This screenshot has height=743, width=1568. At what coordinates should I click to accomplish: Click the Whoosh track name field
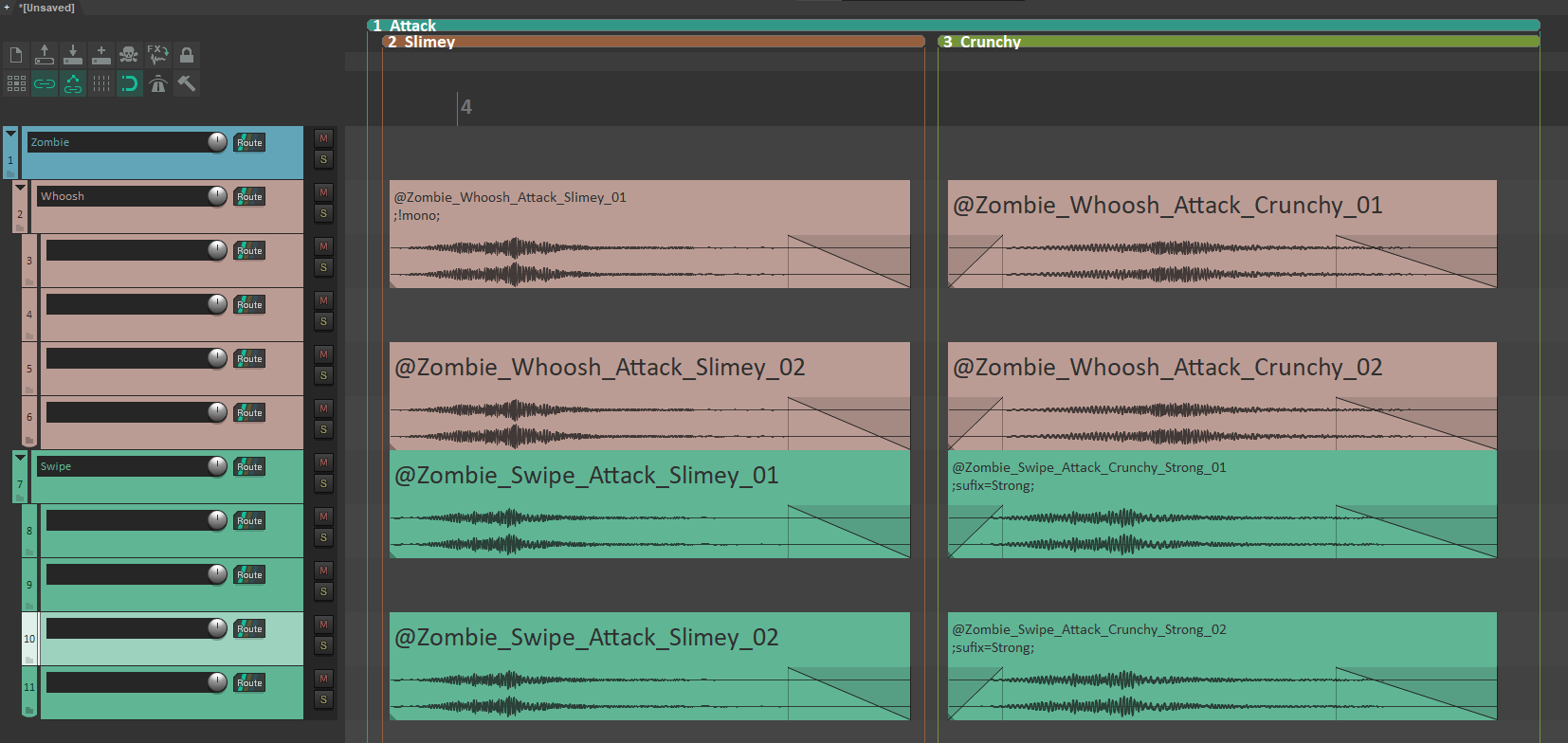[x=122, y=196]
